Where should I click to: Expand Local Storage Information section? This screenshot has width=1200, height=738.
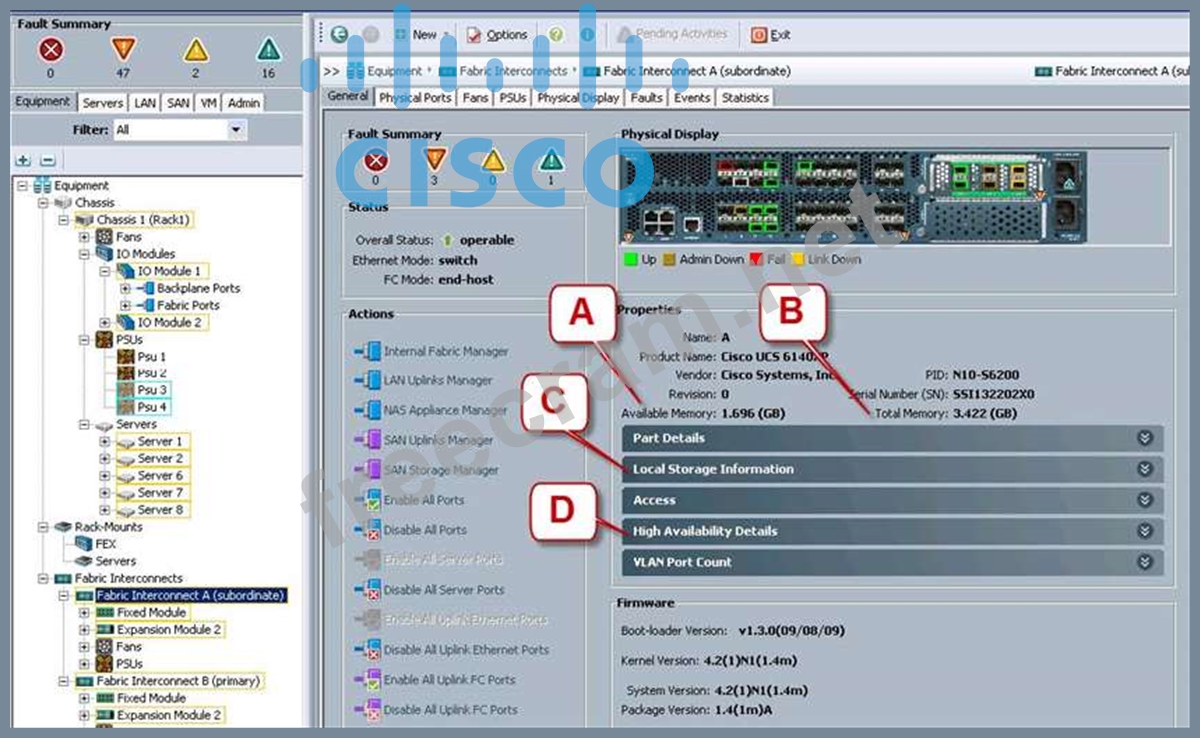(x=1145, y=469)
